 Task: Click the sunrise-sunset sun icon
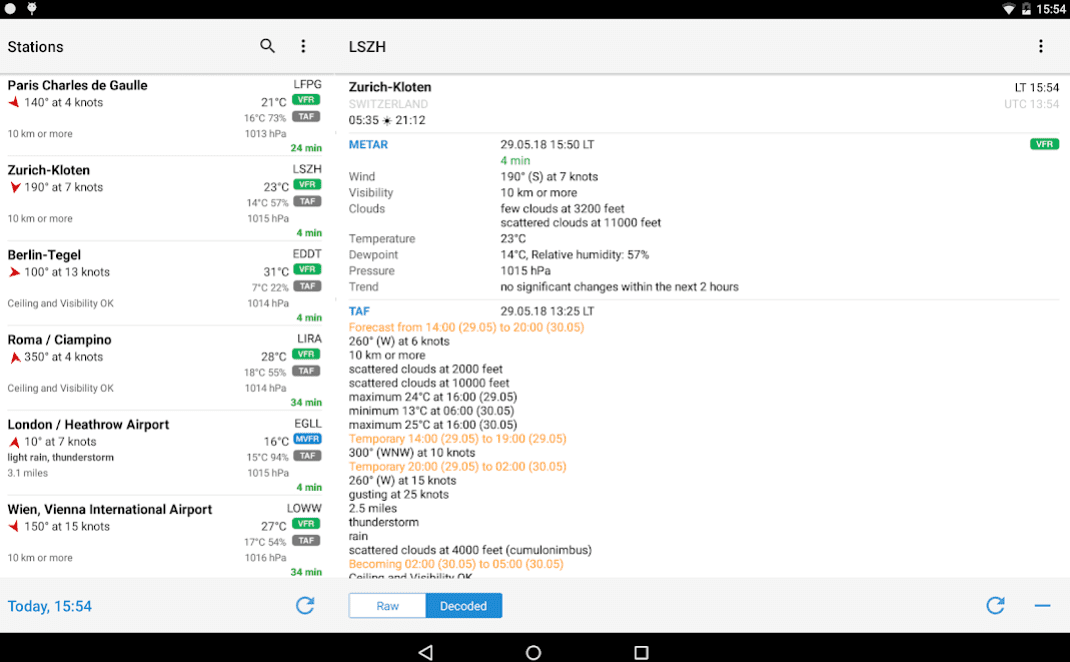(x=386, y=118)
